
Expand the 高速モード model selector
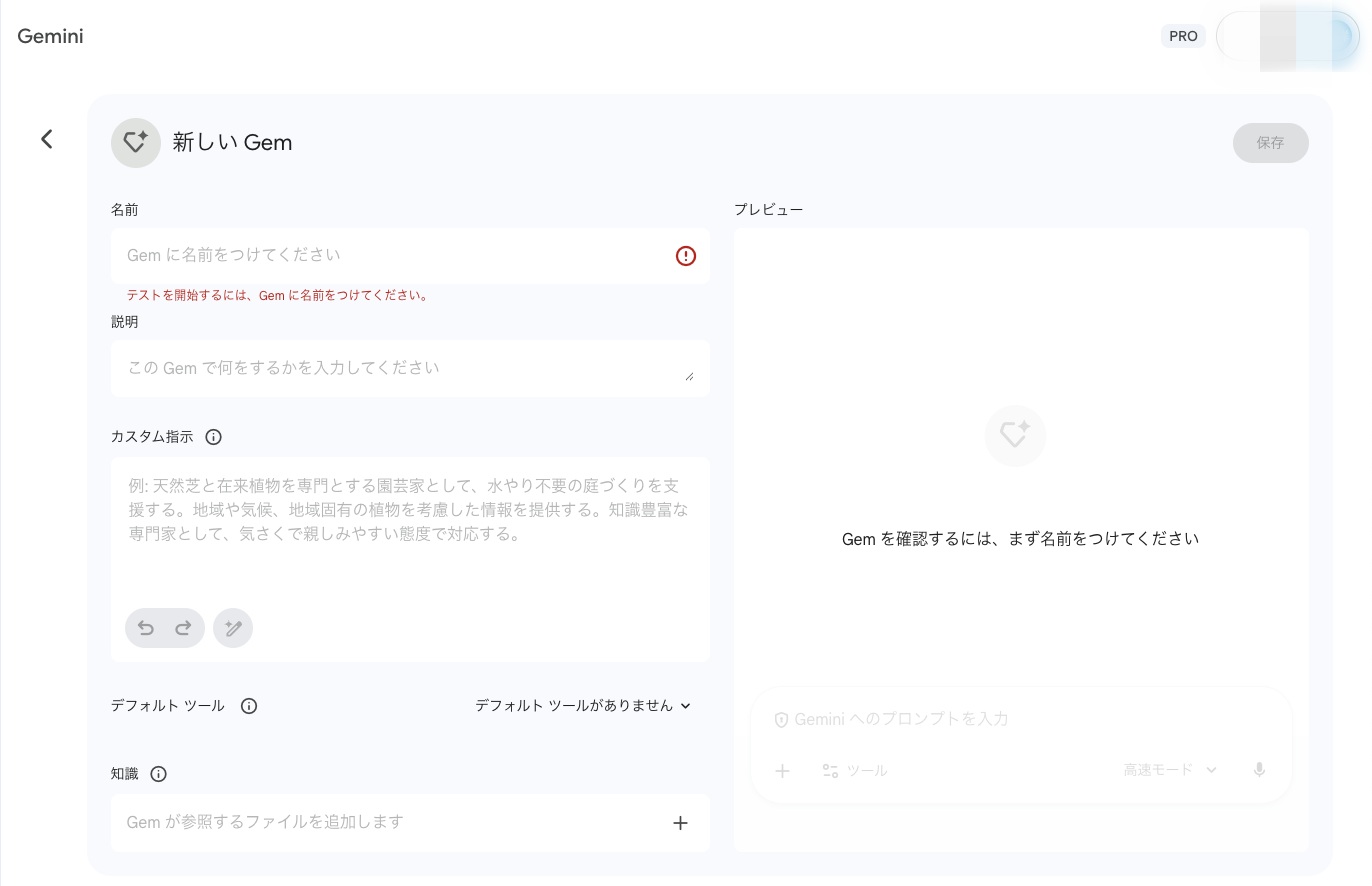(x=1170, y=770)
